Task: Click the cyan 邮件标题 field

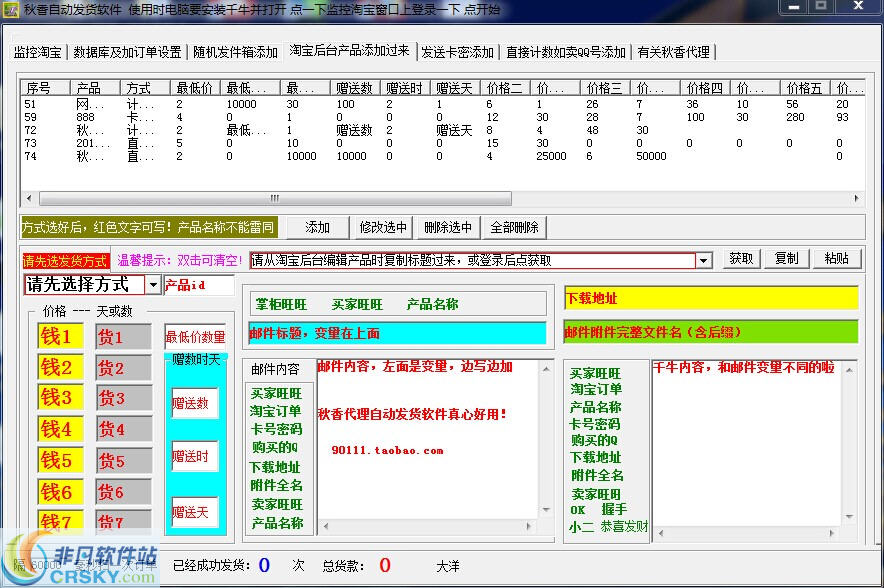Action: [397, 333]
